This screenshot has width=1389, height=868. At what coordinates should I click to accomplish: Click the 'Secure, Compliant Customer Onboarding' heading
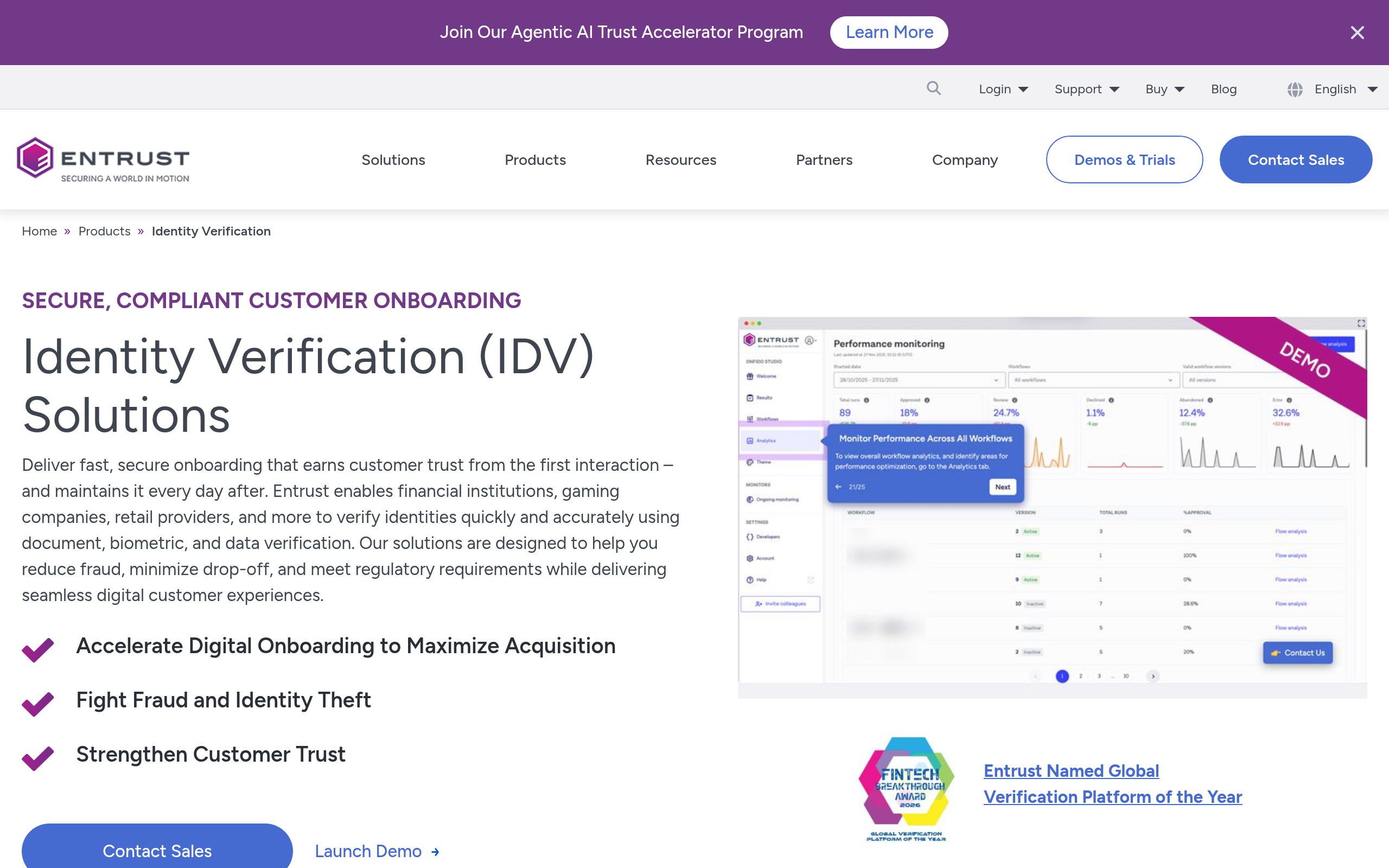(271, 301)
